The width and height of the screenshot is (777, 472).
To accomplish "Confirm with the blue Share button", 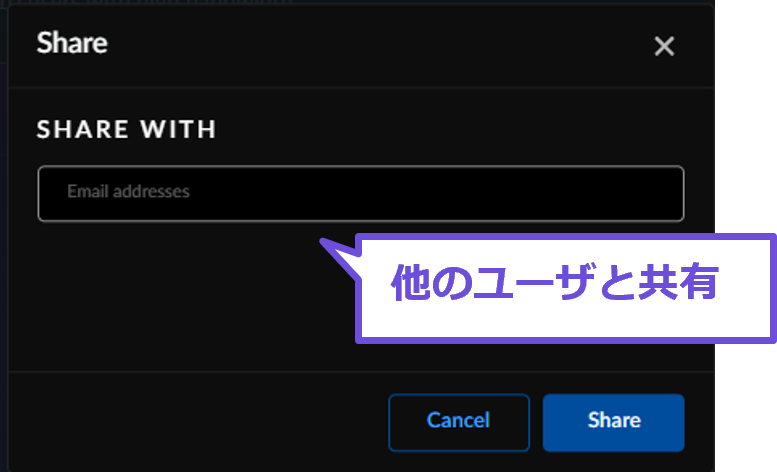I will [x=613, y=422].
